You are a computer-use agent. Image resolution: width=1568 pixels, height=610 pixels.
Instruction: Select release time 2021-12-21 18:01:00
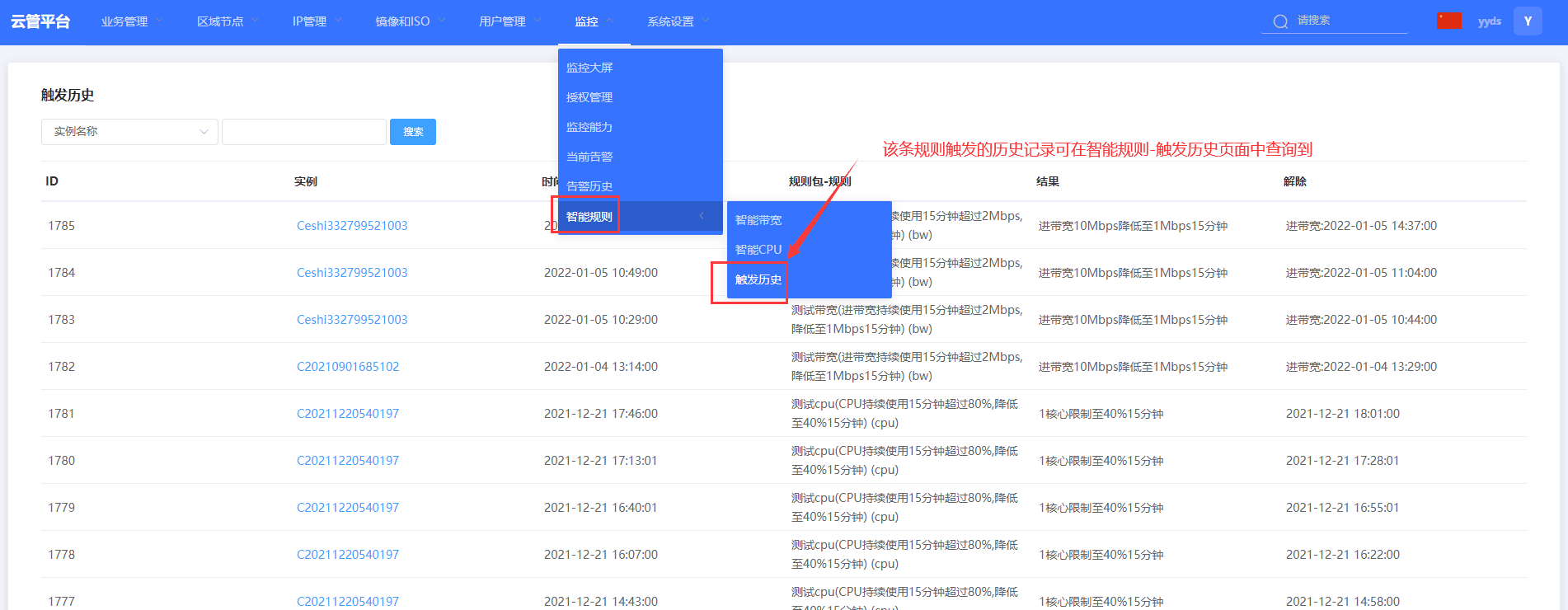tap(1343, 414)
